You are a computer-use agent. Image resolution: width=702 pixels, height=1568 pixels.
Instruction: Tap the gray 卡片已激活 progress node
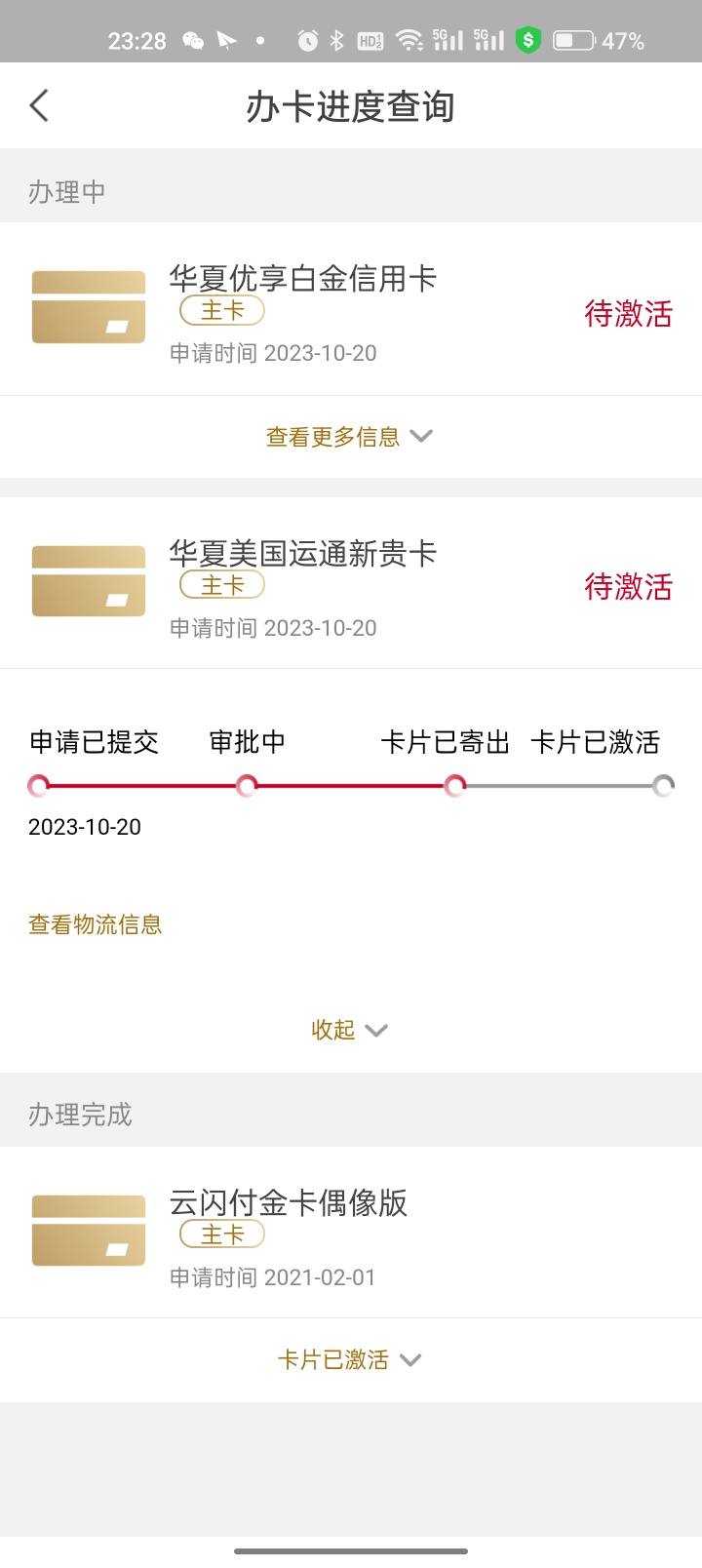(x=663, y=785)
